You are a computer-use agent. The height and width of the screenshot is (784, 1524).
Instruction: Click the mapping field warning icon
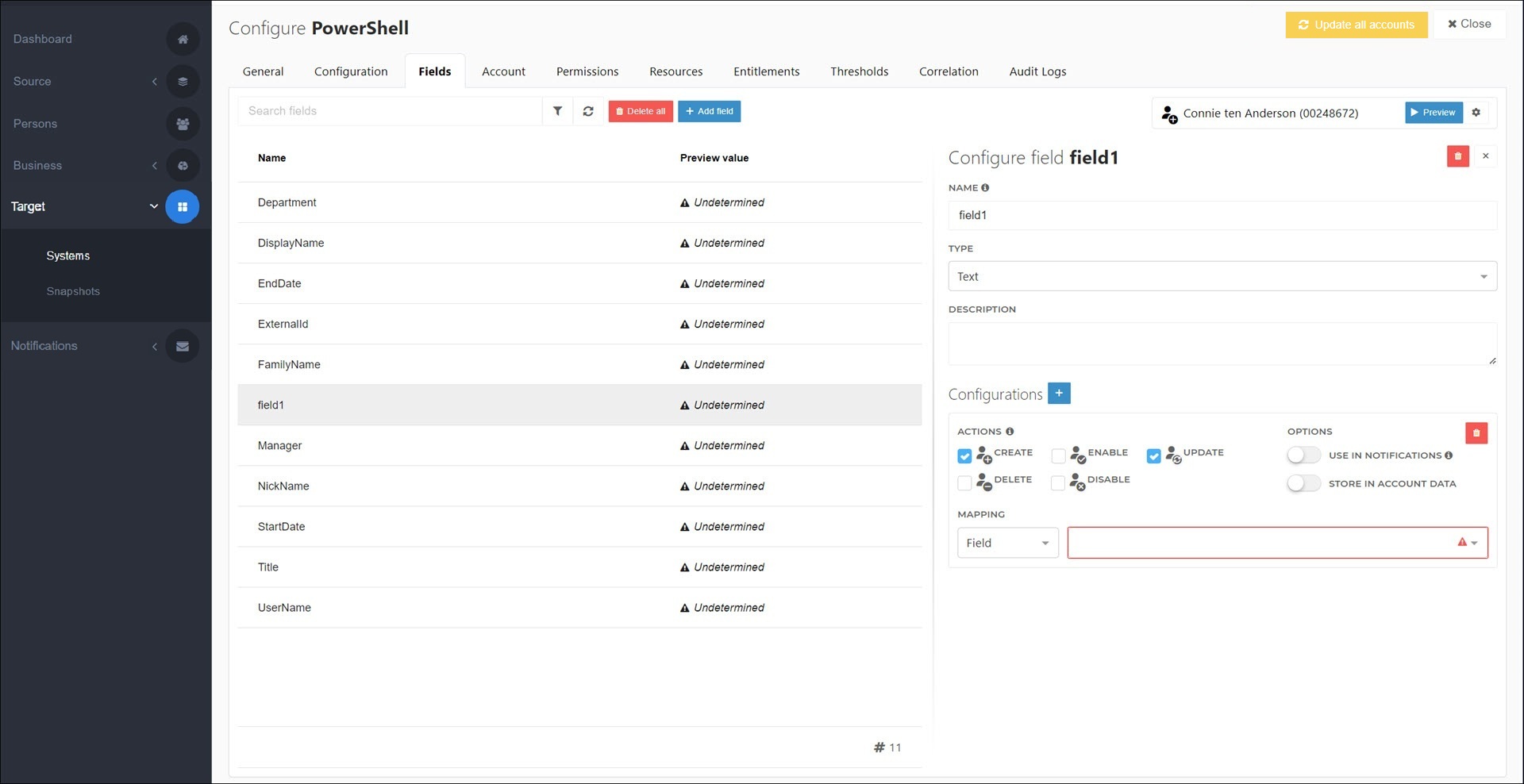tap(1462, 542)
